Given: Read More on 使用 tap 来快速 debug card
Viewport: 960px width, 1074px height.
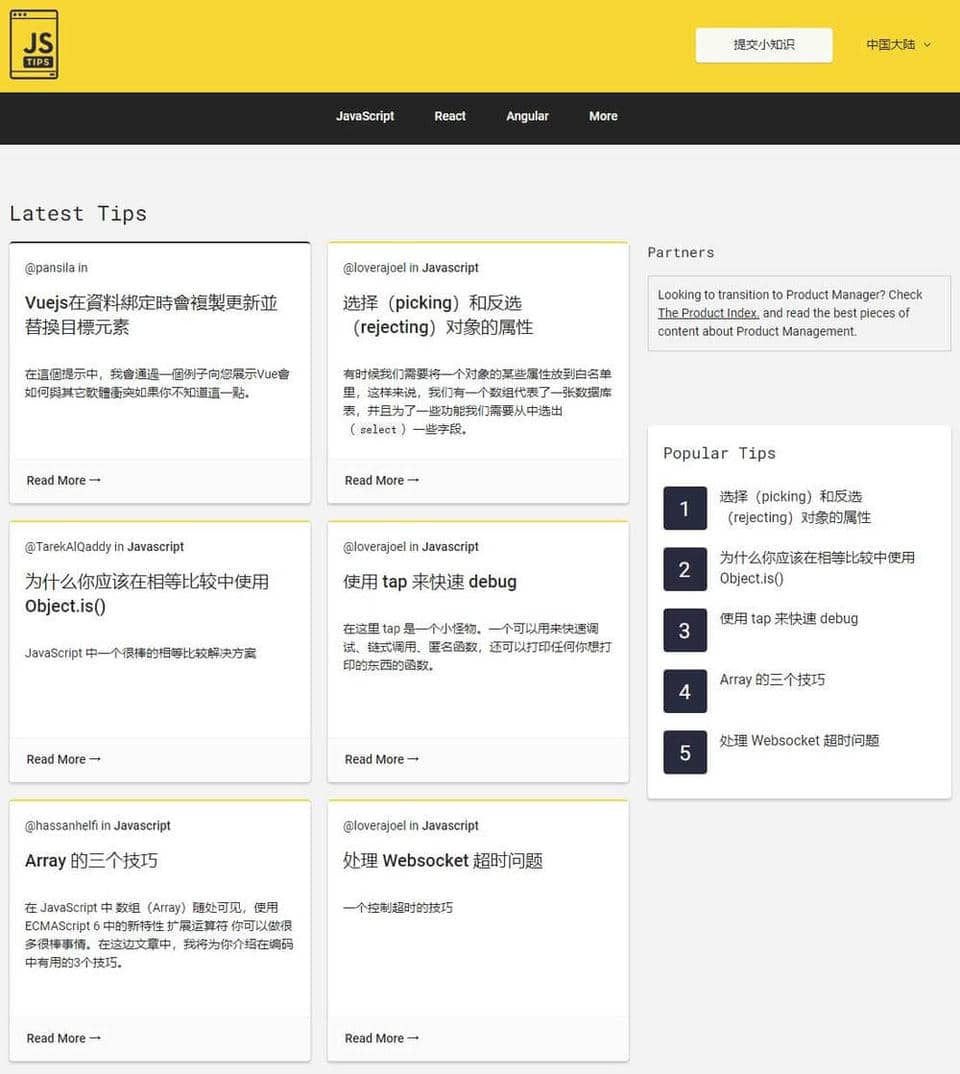Looking at the screenshot, I should point(382,759).
